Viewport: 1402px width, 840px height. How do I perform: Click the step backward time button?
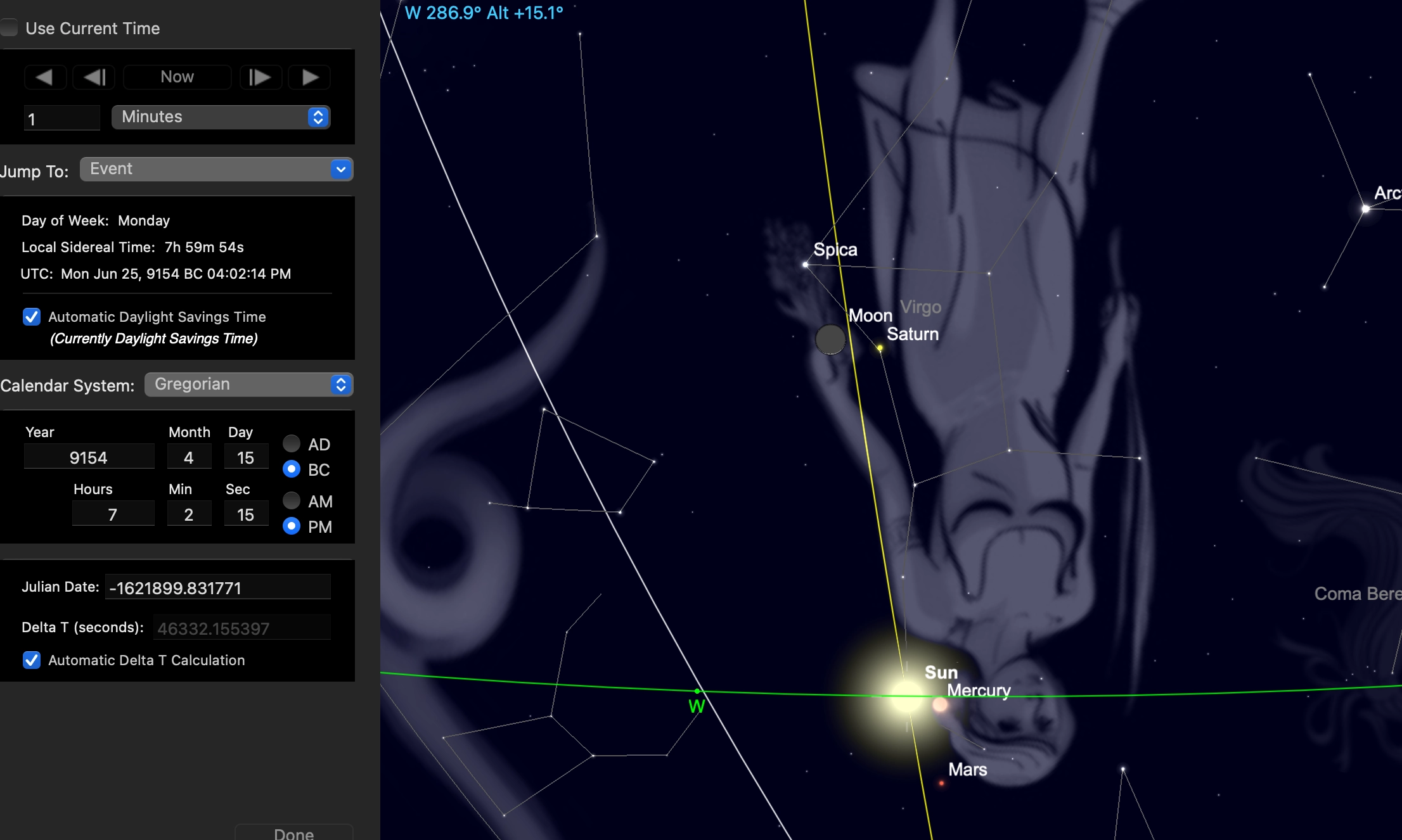94,77
